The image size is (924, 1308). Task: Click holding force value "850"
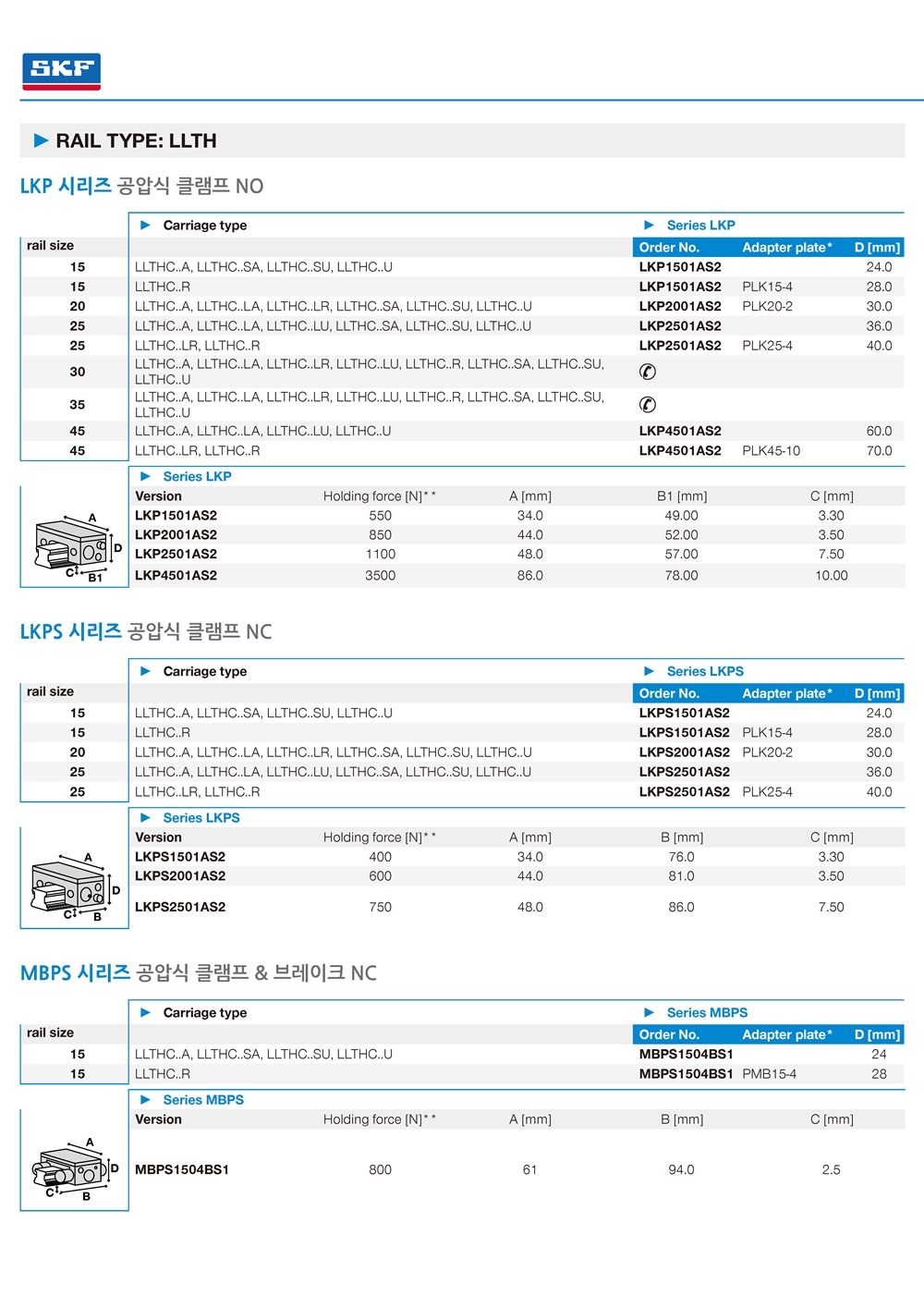click(380, 535)
